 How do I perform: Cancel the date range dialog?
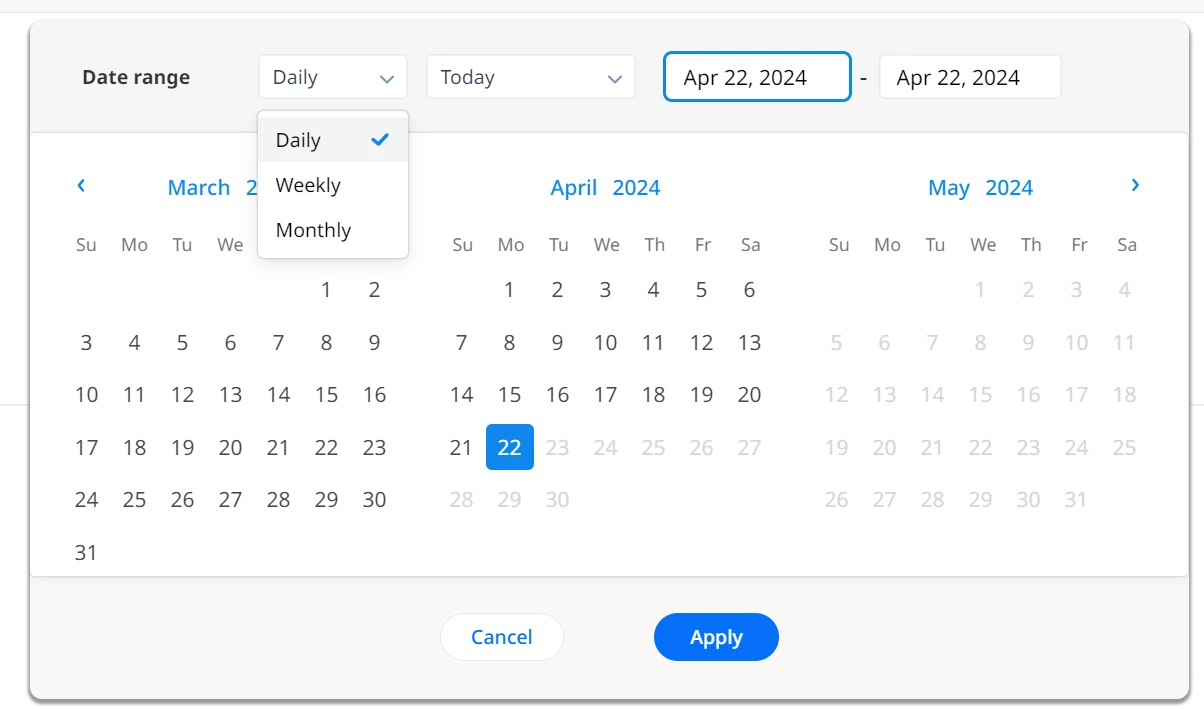[x=502, y=637]
